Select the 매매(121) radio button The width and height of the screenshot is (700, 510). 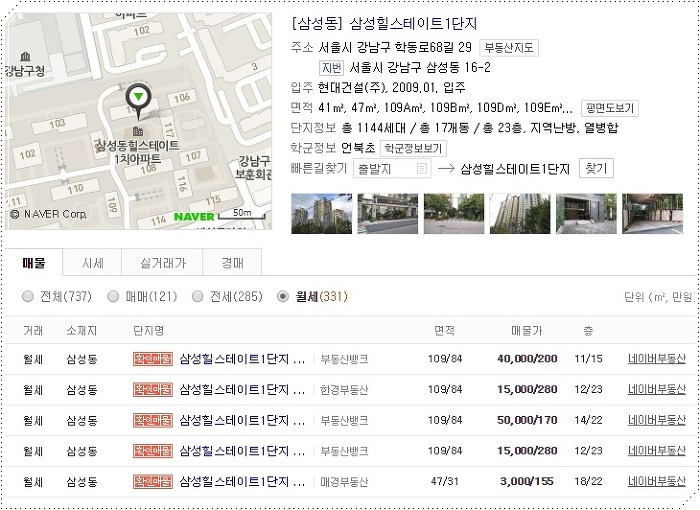[x=113, y=297]
